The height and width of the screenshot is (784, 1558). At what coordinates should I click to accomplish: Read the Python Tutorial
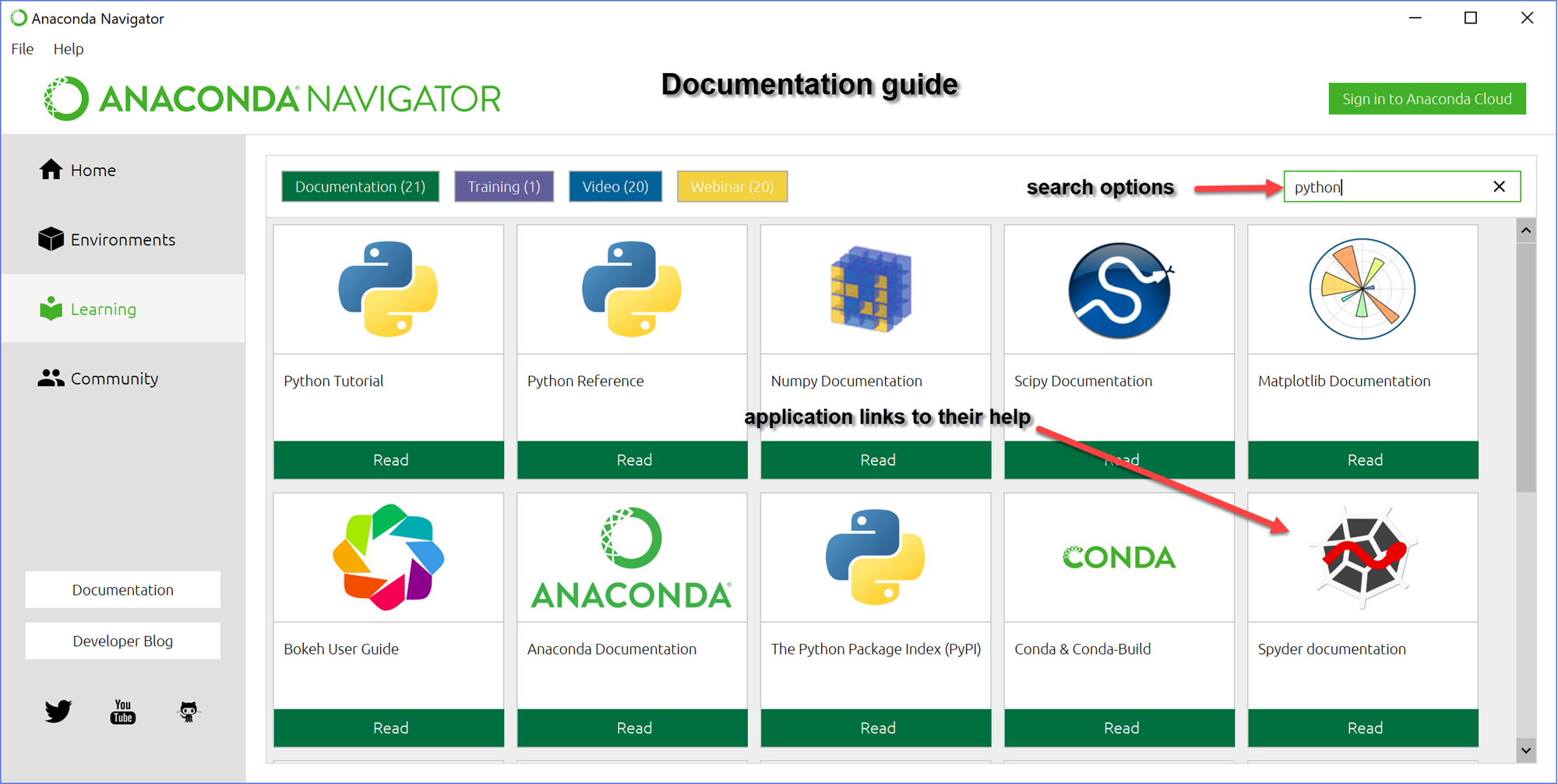[389, 460]
